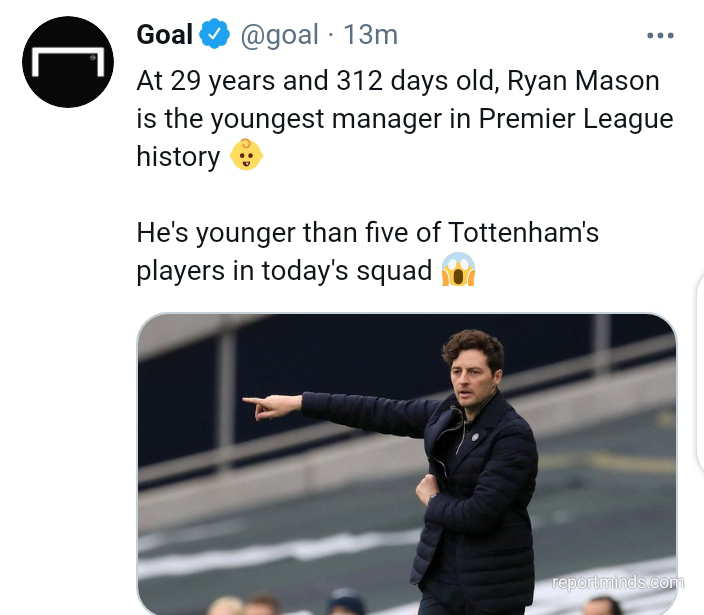Click the @goal handle
Viewport: 704px width, 615px height.
(280, 35)
